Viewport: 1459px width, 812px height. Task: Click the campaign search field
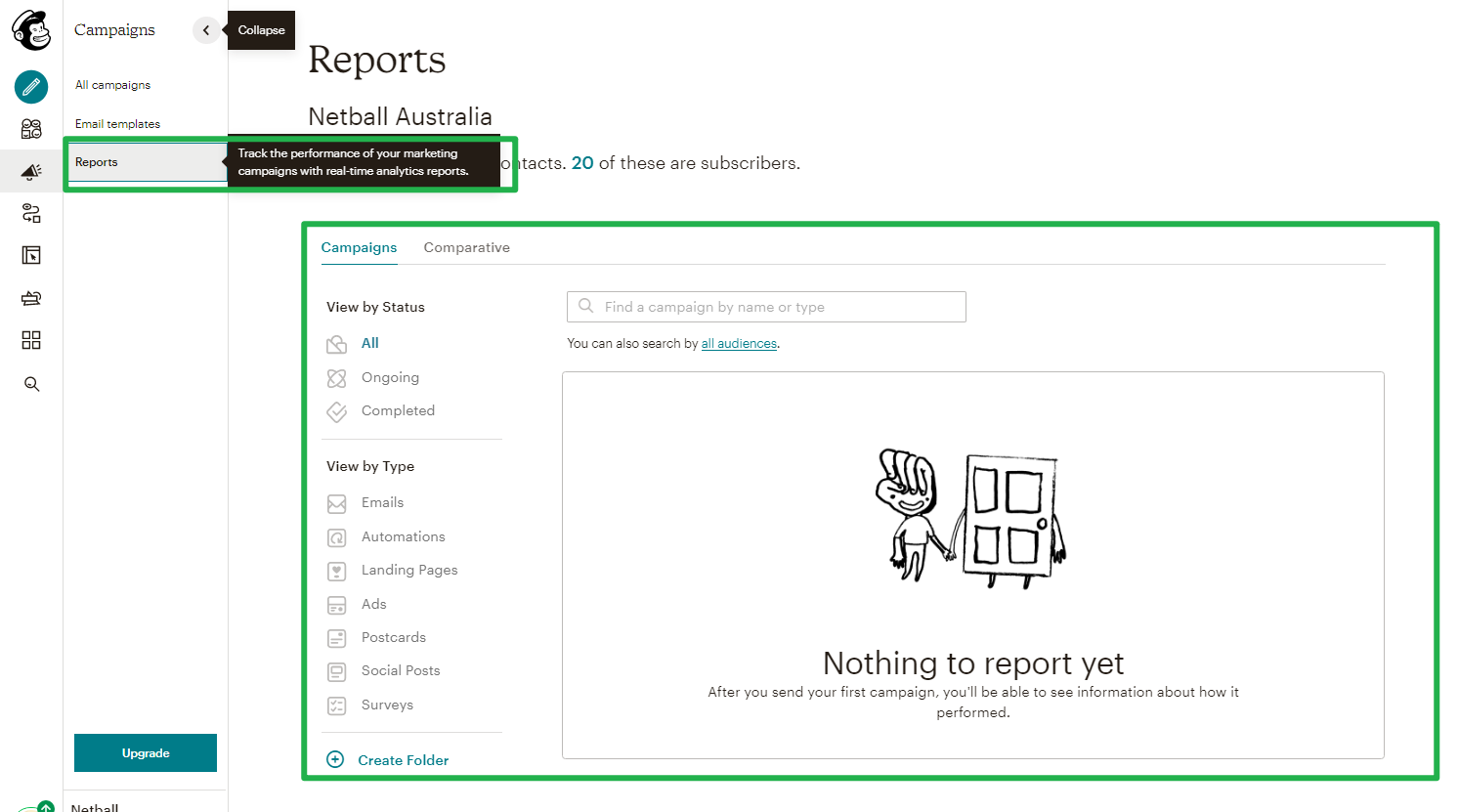click(x=766, y=307)
